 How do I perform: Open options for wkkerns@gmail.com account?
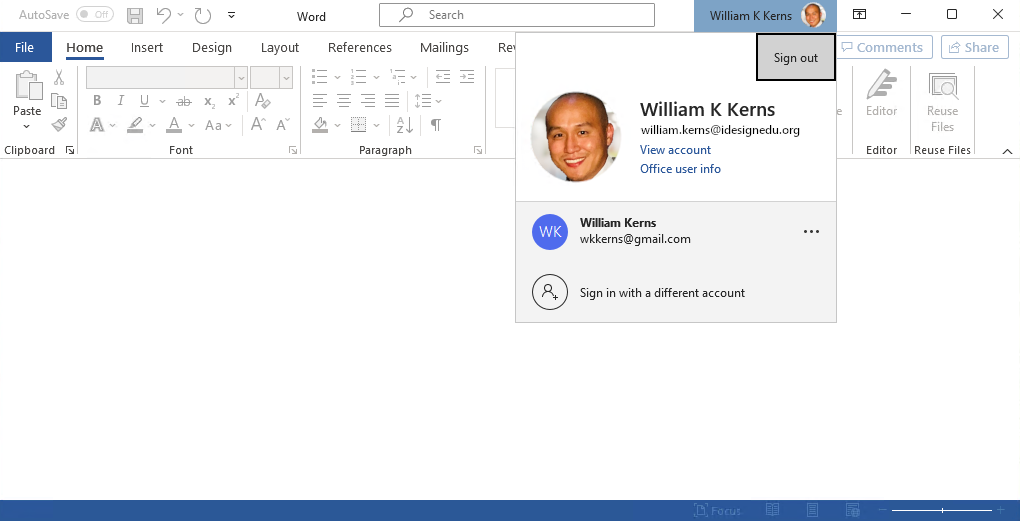[811, 231]
